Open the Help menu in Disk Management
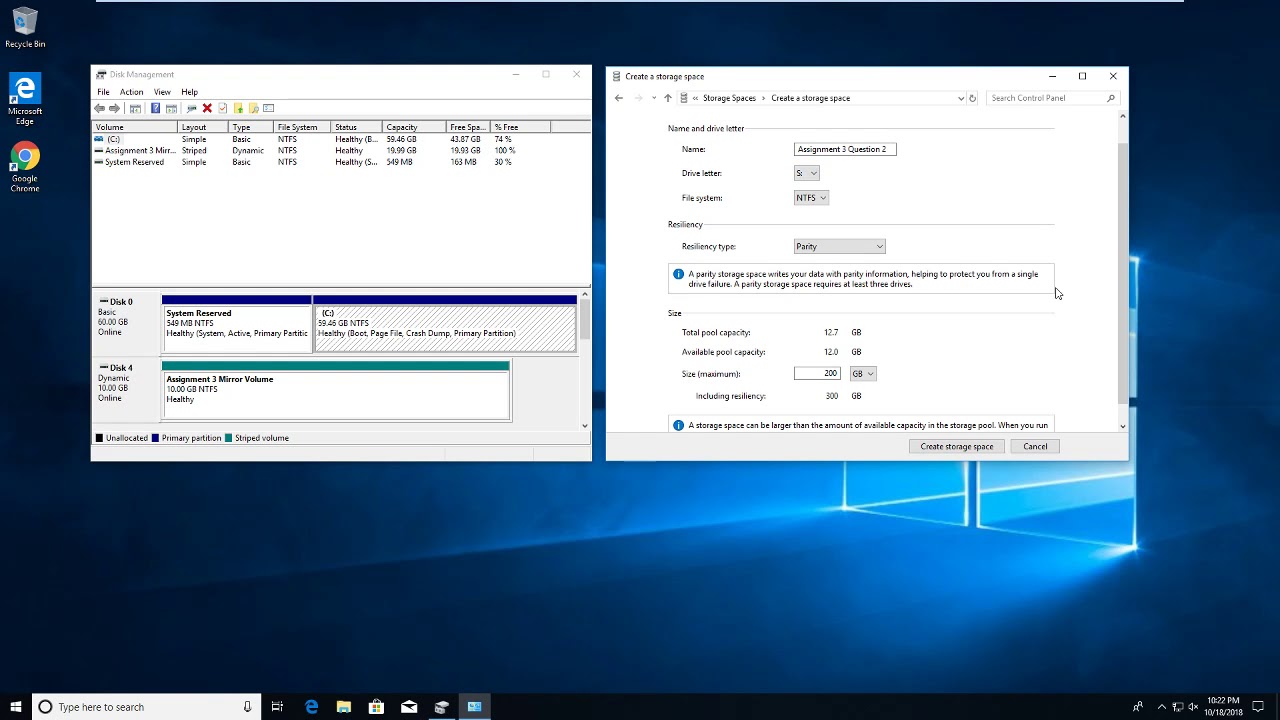 189,92
